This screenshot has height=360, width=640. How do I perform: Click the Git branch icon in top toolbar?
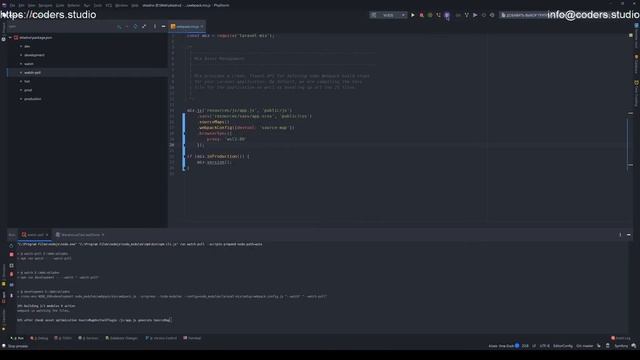tap(467, 15)
